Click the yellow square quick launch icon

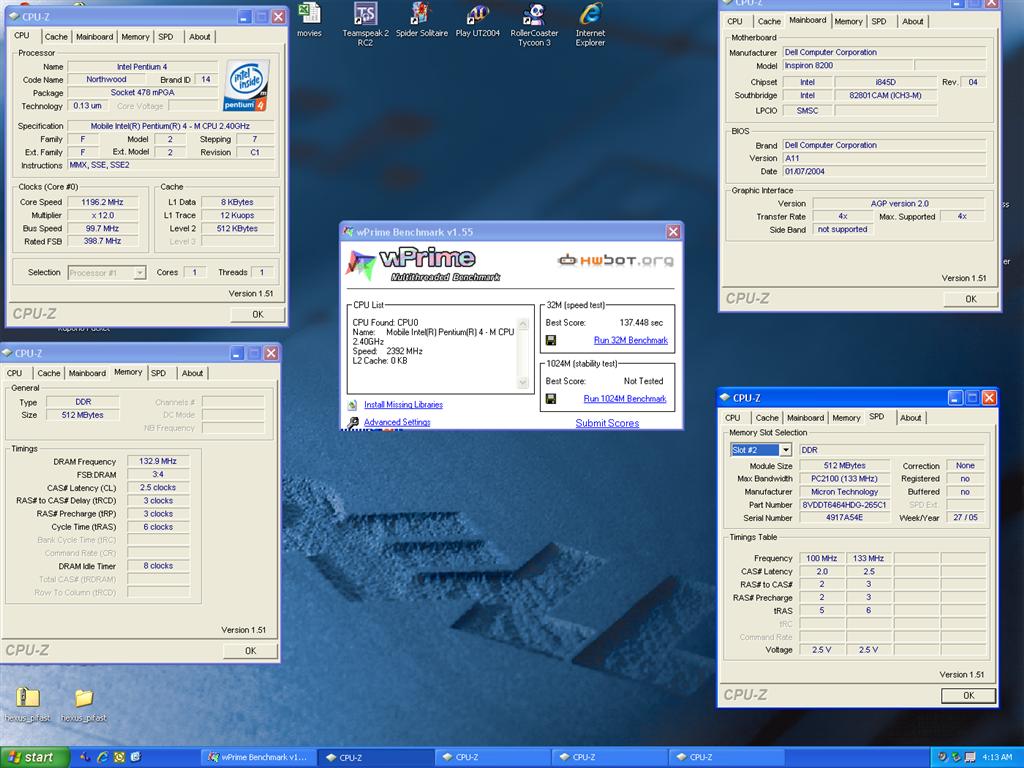[119, 758]
